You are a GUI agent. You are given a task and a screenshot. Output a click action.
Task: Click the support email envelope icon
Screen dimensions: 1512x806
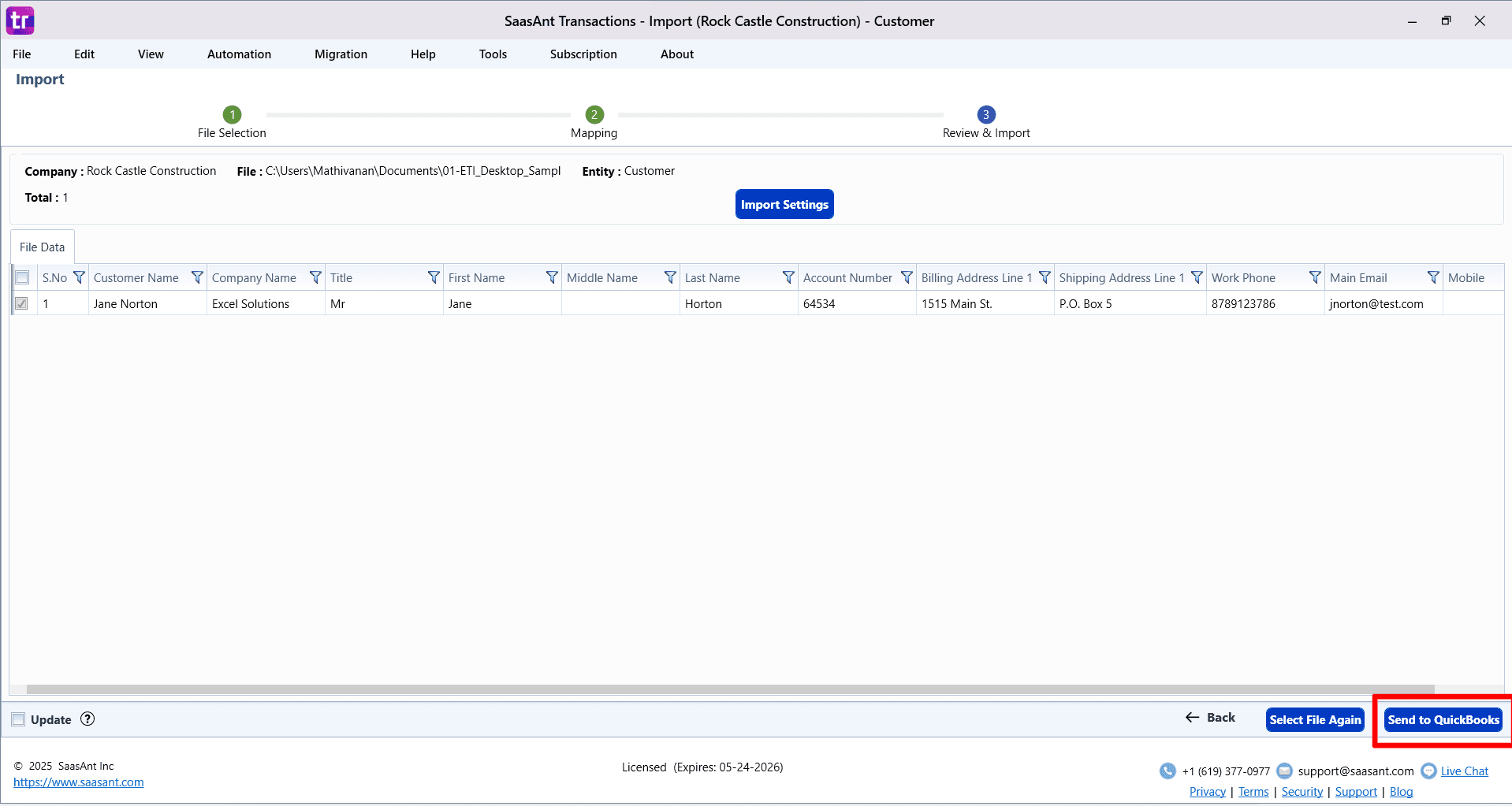click(1284, 771)
